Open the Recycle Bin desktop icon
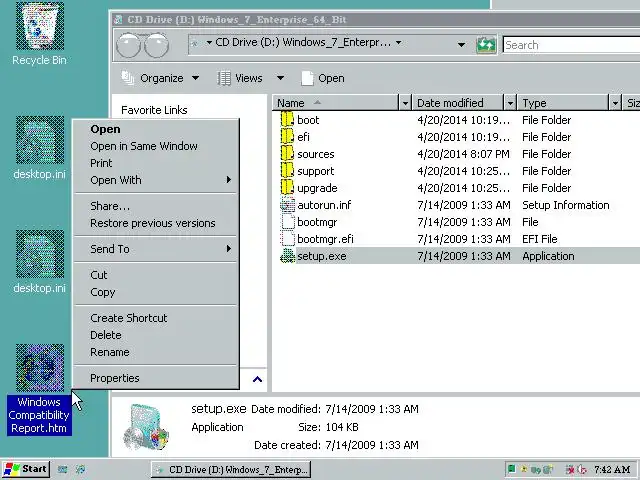Screen dimensions: 640x480 pyautogui.click(x=40, y=26)
